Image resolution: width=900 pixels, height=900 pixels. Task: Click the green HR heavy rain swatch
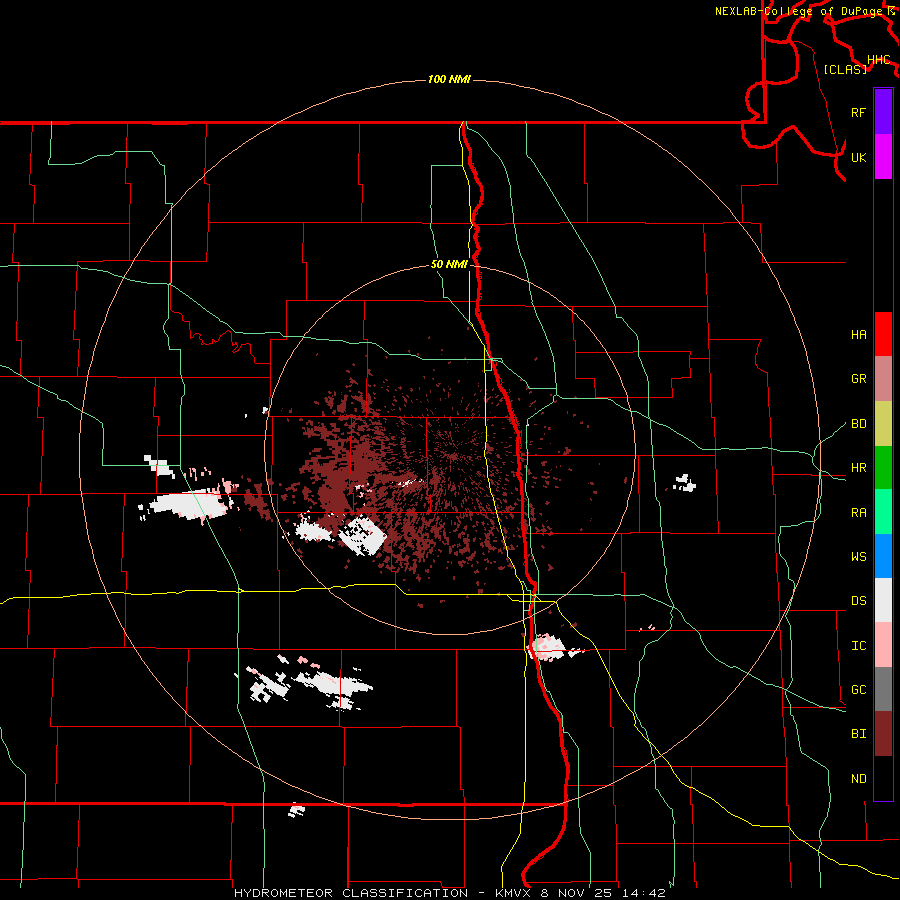point(883,467)
